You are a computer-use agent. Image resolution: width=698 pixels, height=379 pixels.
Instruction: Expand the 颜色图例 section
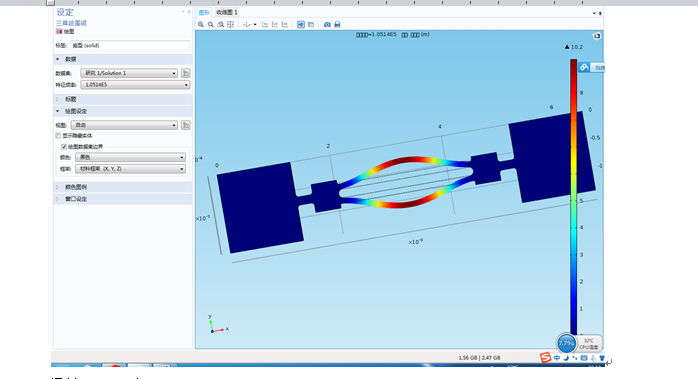pyautogui.click(x=76, y=187)
